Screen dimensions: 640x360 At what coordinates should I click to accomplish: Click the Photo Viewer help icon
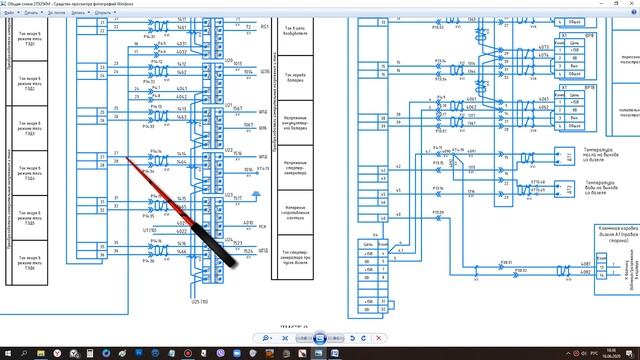pos(634,12)
